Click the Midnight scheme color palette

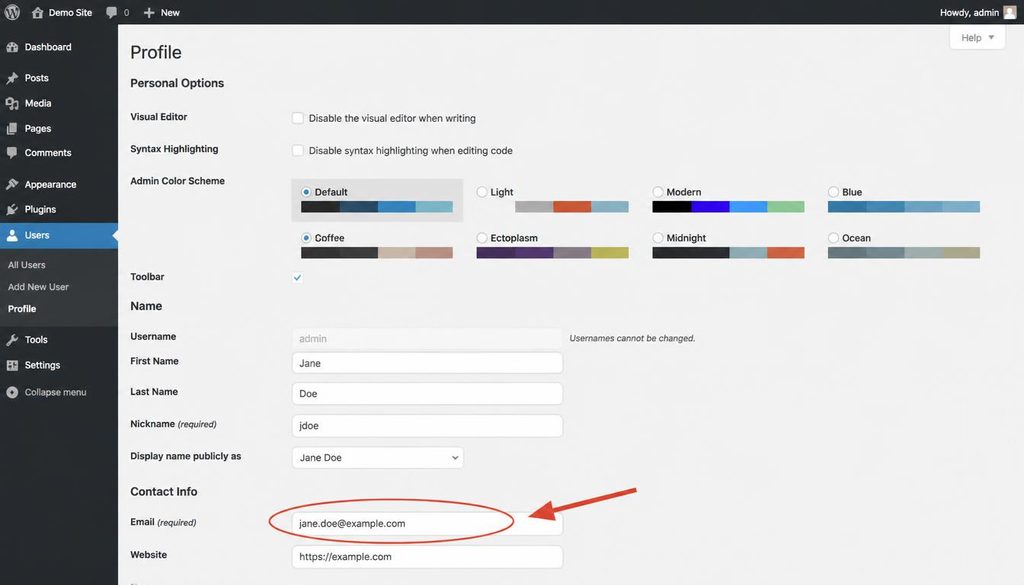[728, 253]
